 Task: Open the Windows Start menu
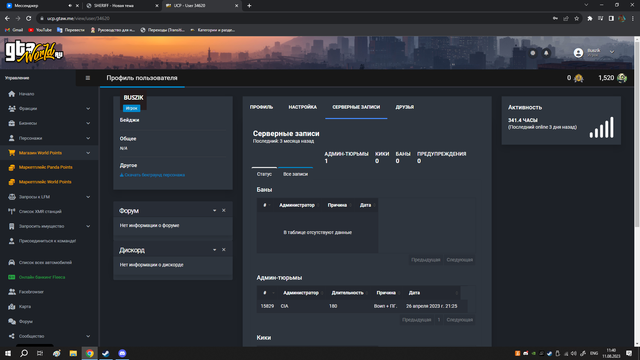coord(8,353)
